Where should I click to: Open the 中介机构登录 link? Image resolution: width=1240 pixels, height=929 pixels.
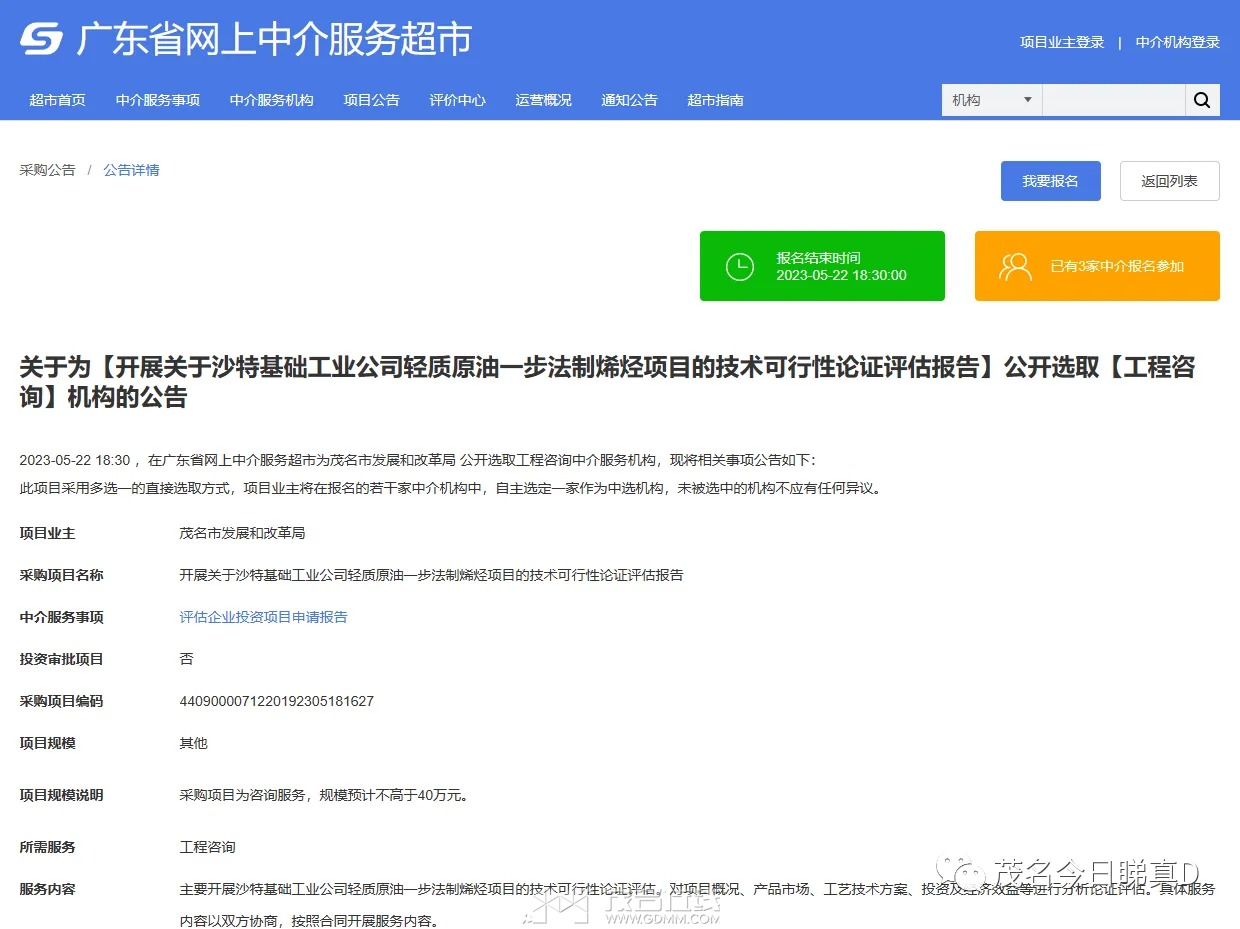pos(1178,42)
